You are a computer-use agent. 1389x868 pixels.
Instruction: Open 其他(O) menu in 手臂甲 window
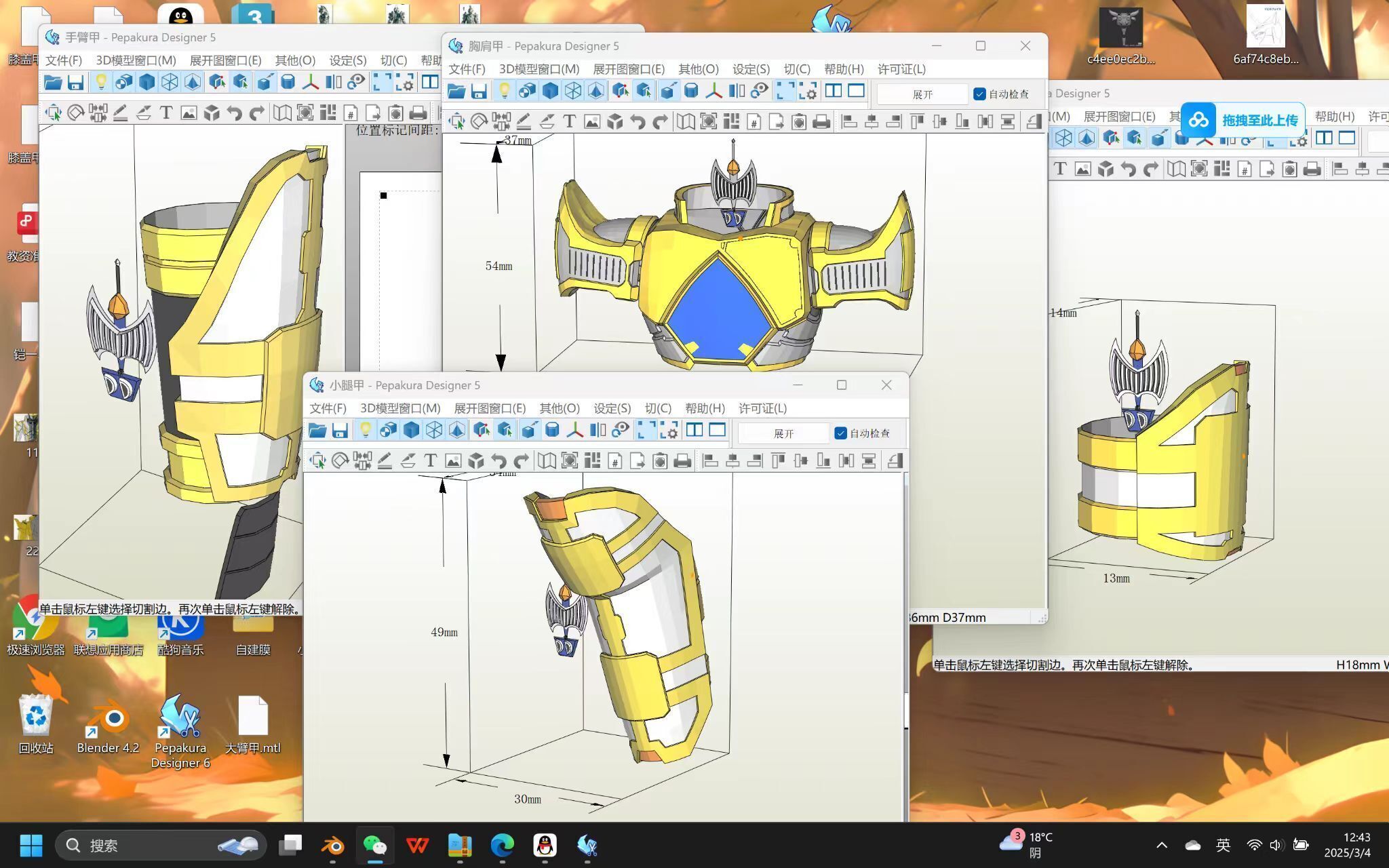tap(295, 60)
